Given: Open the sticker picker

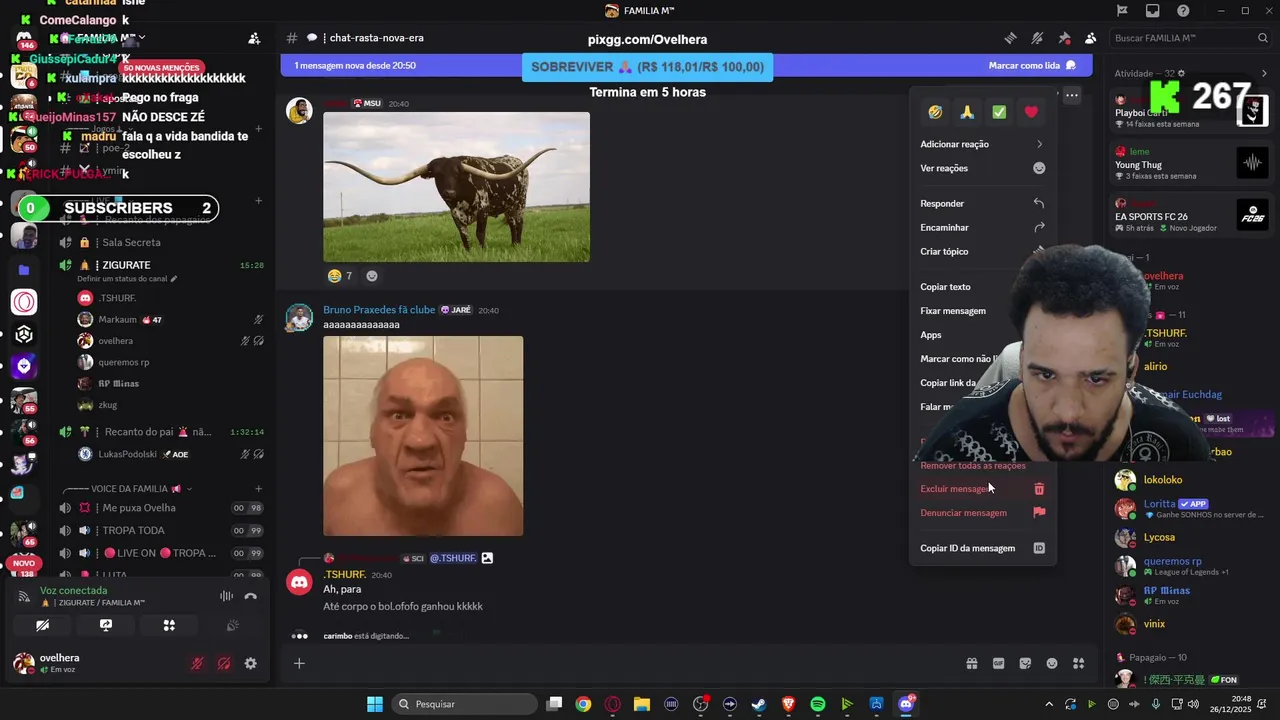Looking at the screenshot, I should click(1025, 663).
